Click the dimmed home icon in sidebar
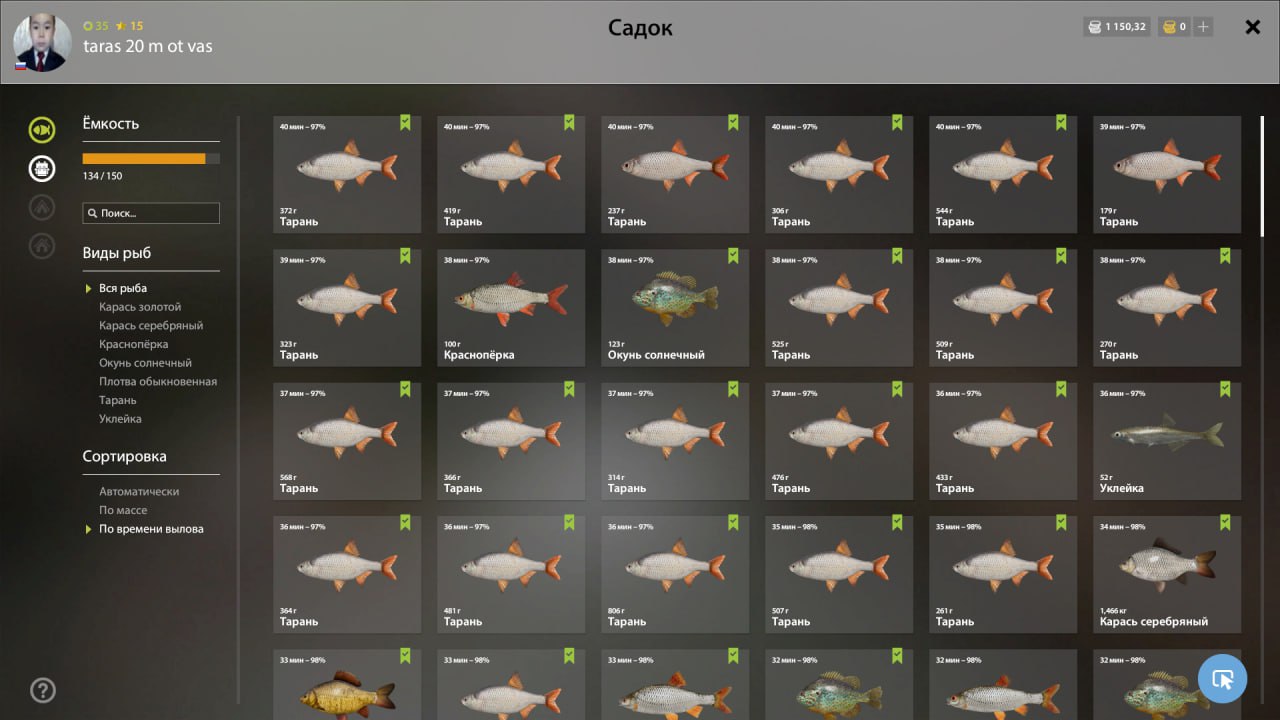 tap(42, 245)
